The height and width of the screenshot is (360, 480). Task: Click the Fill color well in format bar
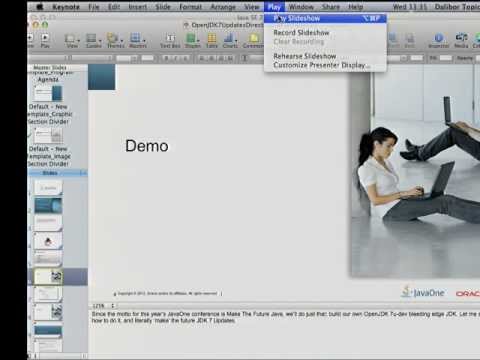tap(445, 58)
